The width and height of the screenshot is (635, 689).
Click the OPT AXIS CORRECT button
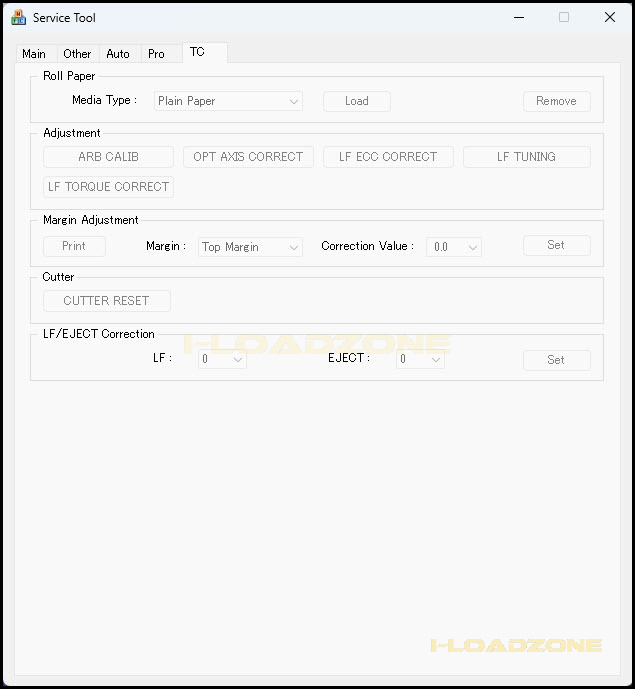click(248, 157)
